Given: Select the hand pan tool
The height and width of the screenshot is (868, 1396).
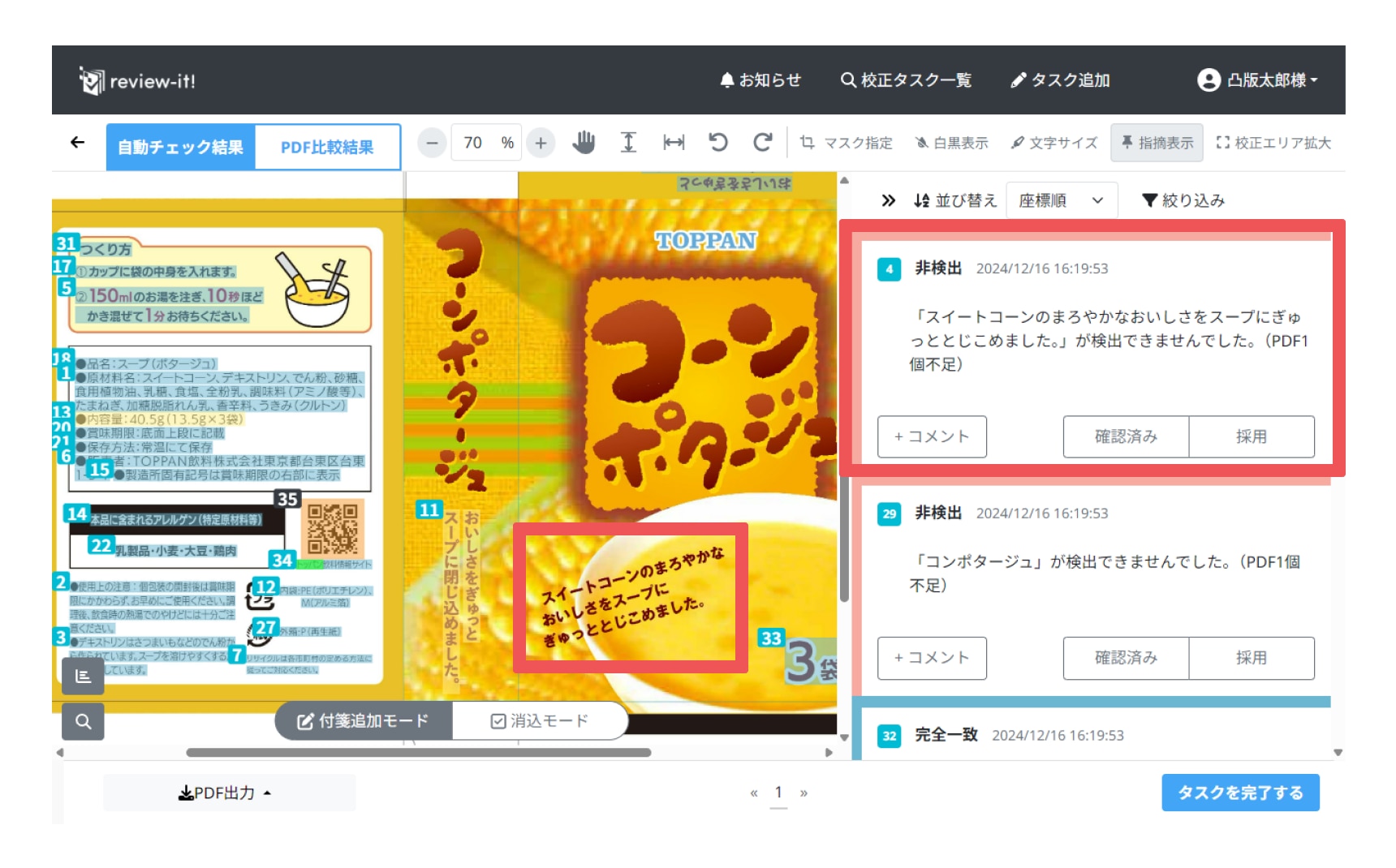Looking at the screenshot, I should point(583,143).
